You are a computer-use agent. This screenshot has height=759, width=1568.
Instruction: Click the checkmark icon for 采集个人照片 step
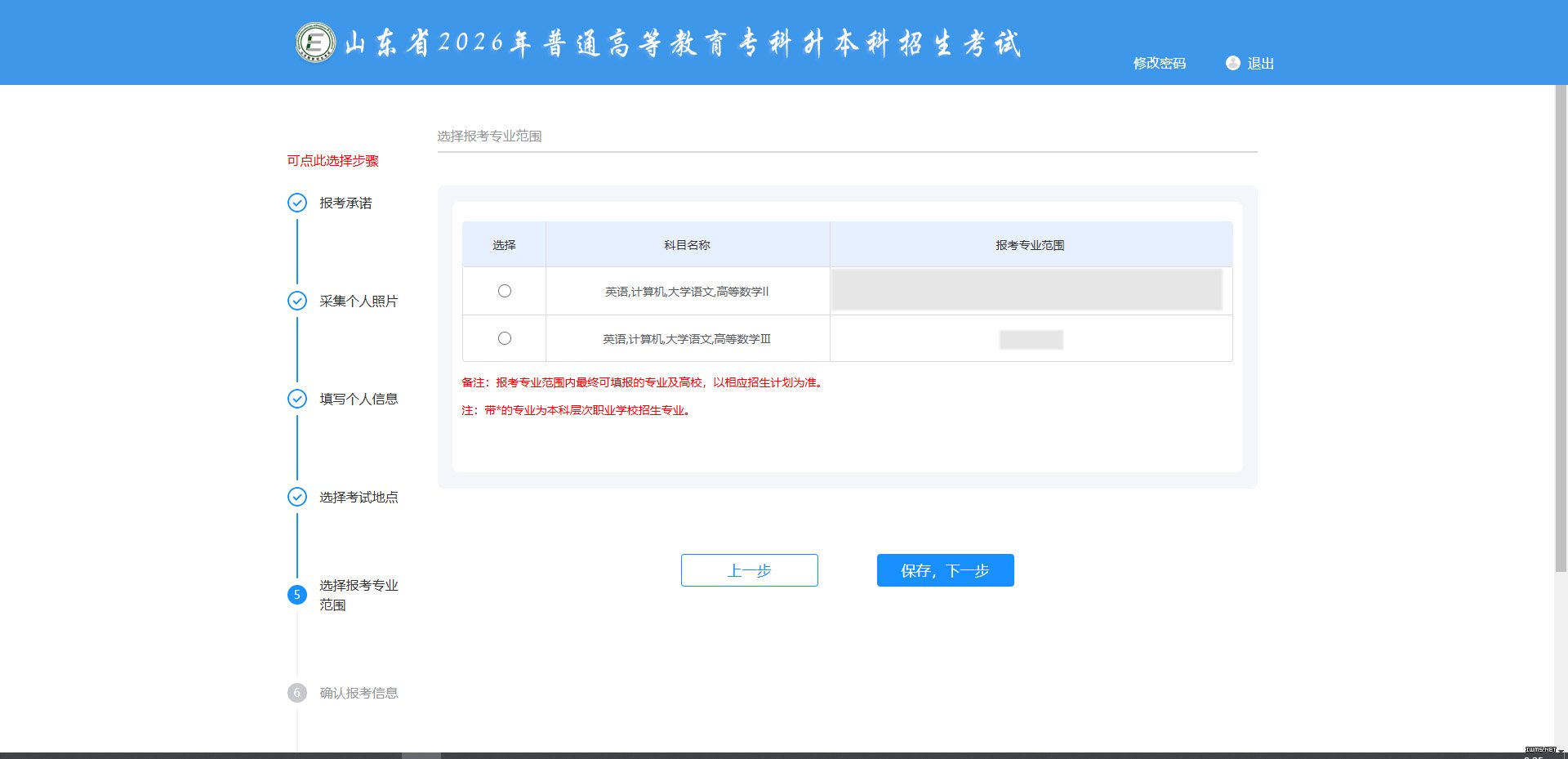pyautogui.click(x=297, y=301)
